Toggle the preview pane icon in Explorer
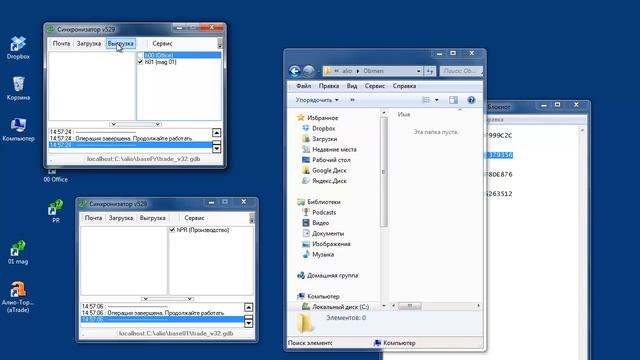The width and height of the screenshot is (640, 360). point(453,100)
